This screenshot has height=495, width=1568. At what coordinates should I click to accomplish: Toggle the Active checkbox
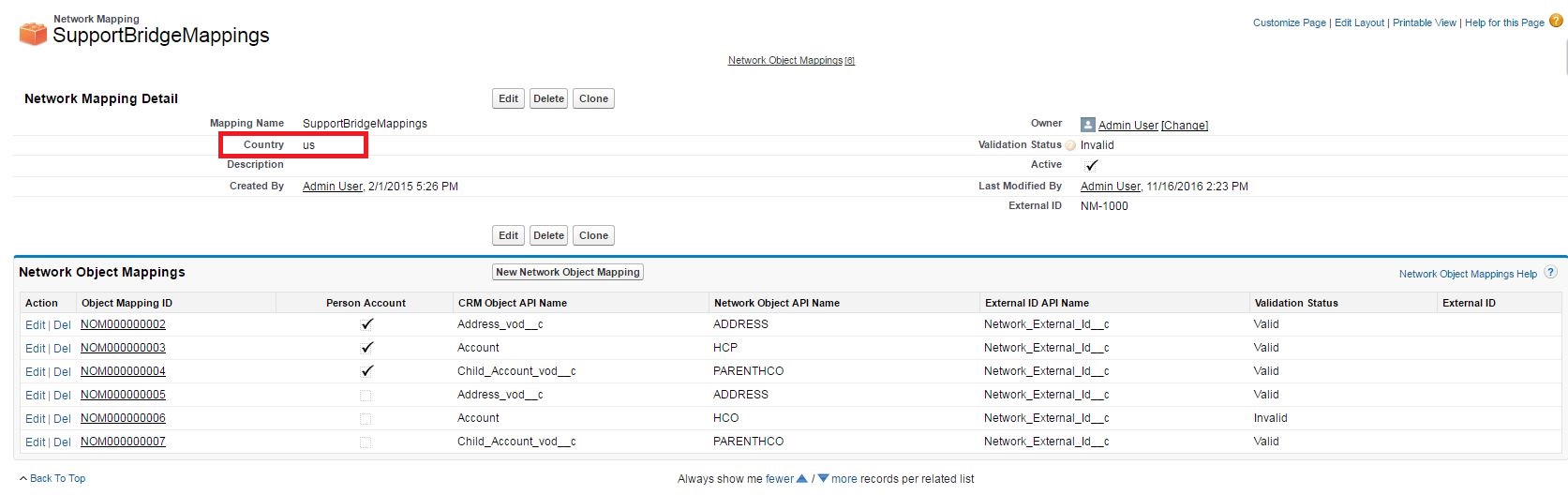point(1091,165)
